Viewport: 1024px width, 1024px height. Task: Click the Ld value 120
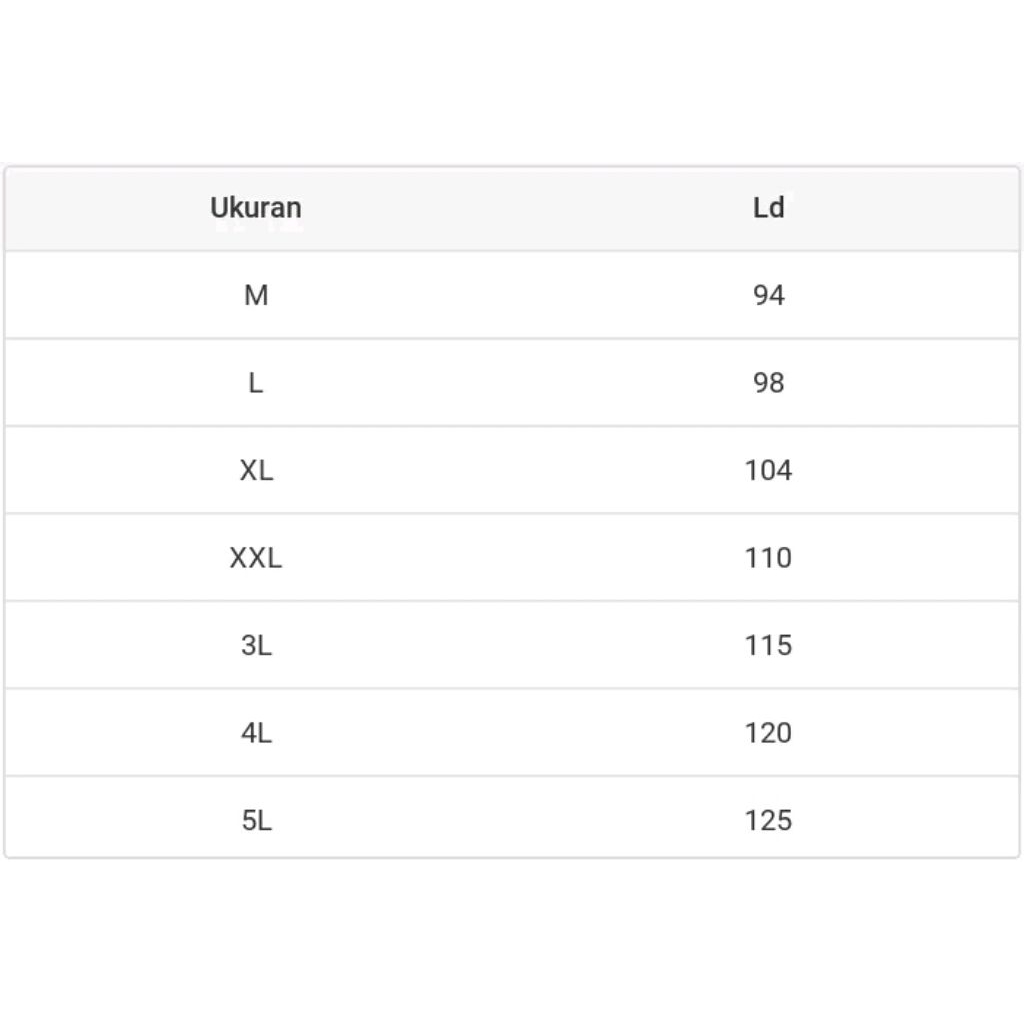pos(768,733)
